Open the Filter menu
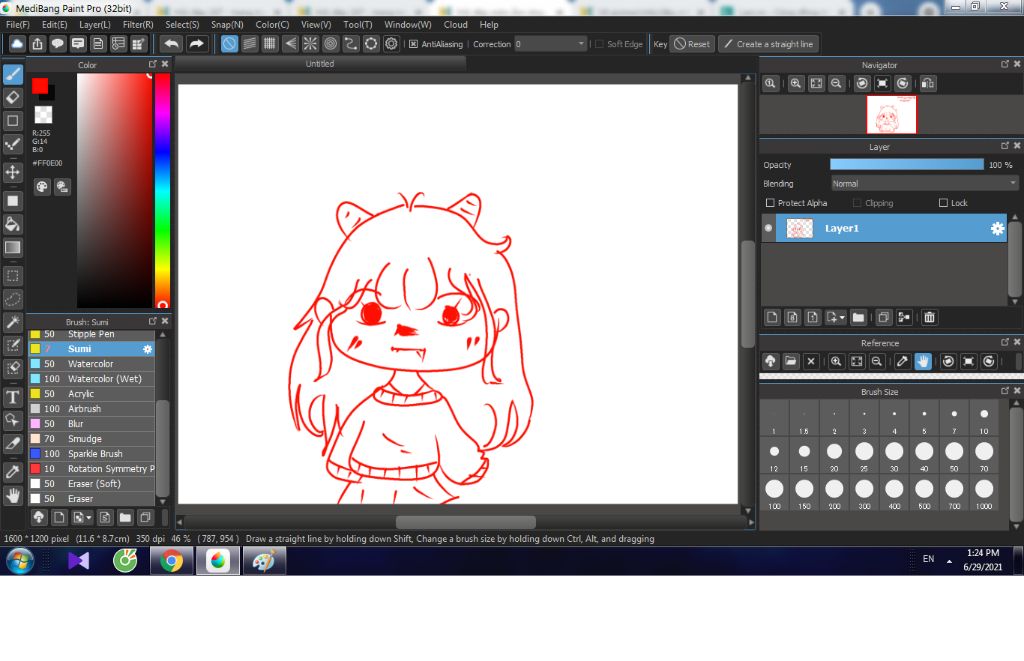 [x=138, y=25]
